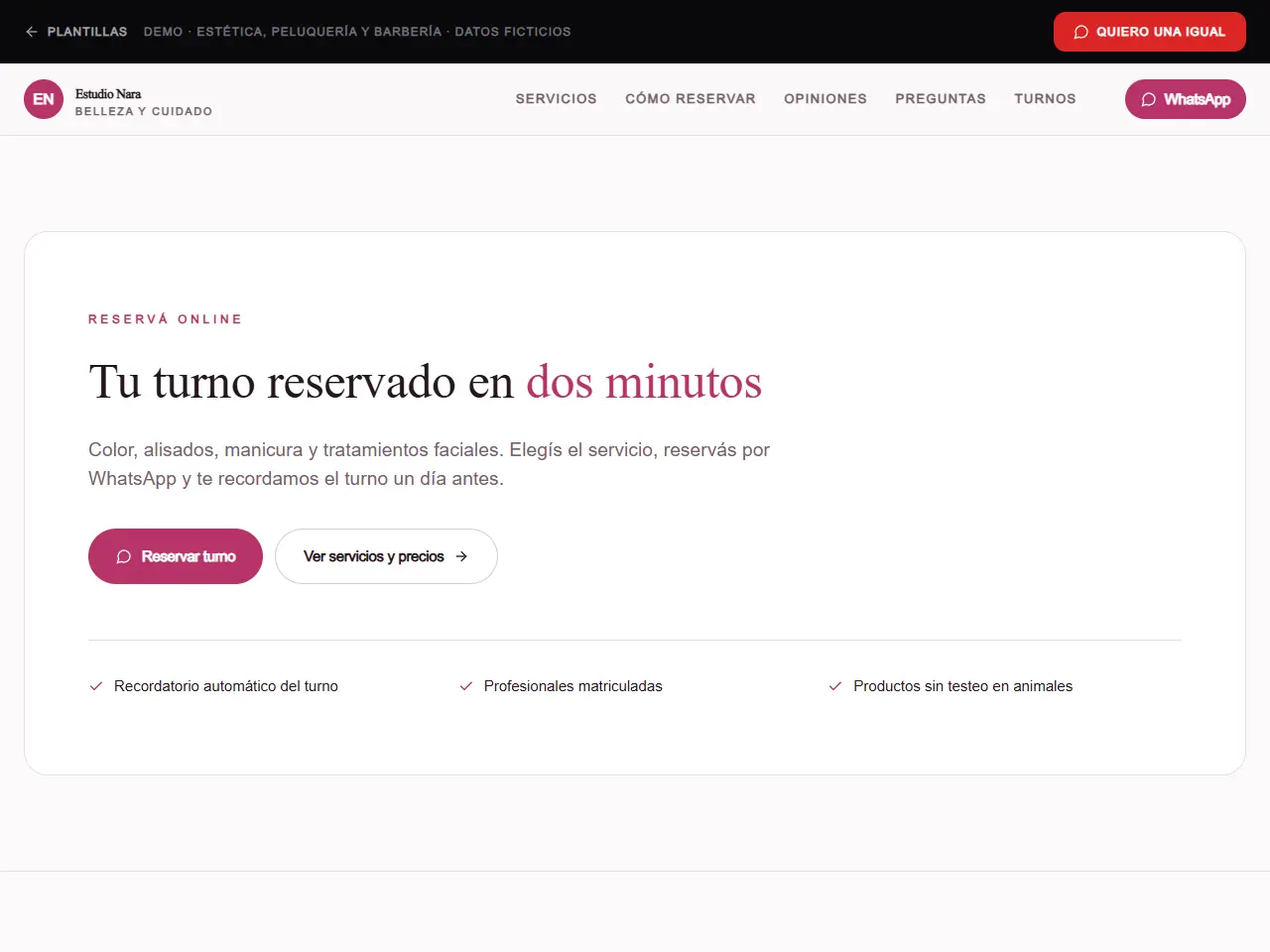Screen dimensions: 1270x952
Task: Go back to Plantillas
Action: (76, 32)
